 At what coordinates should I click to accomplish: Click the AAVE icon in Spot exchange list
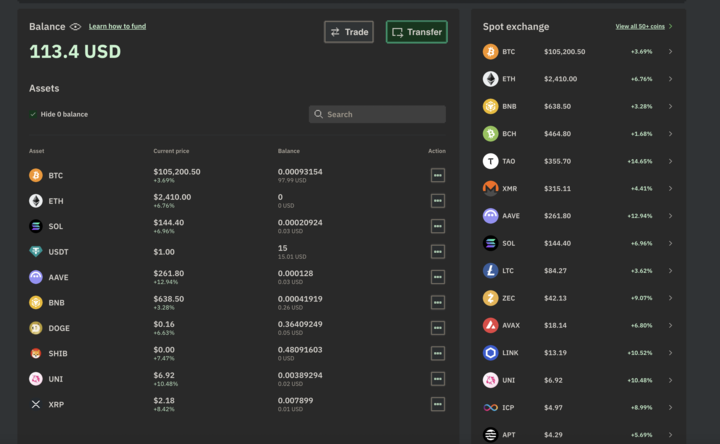pos(490,216)
